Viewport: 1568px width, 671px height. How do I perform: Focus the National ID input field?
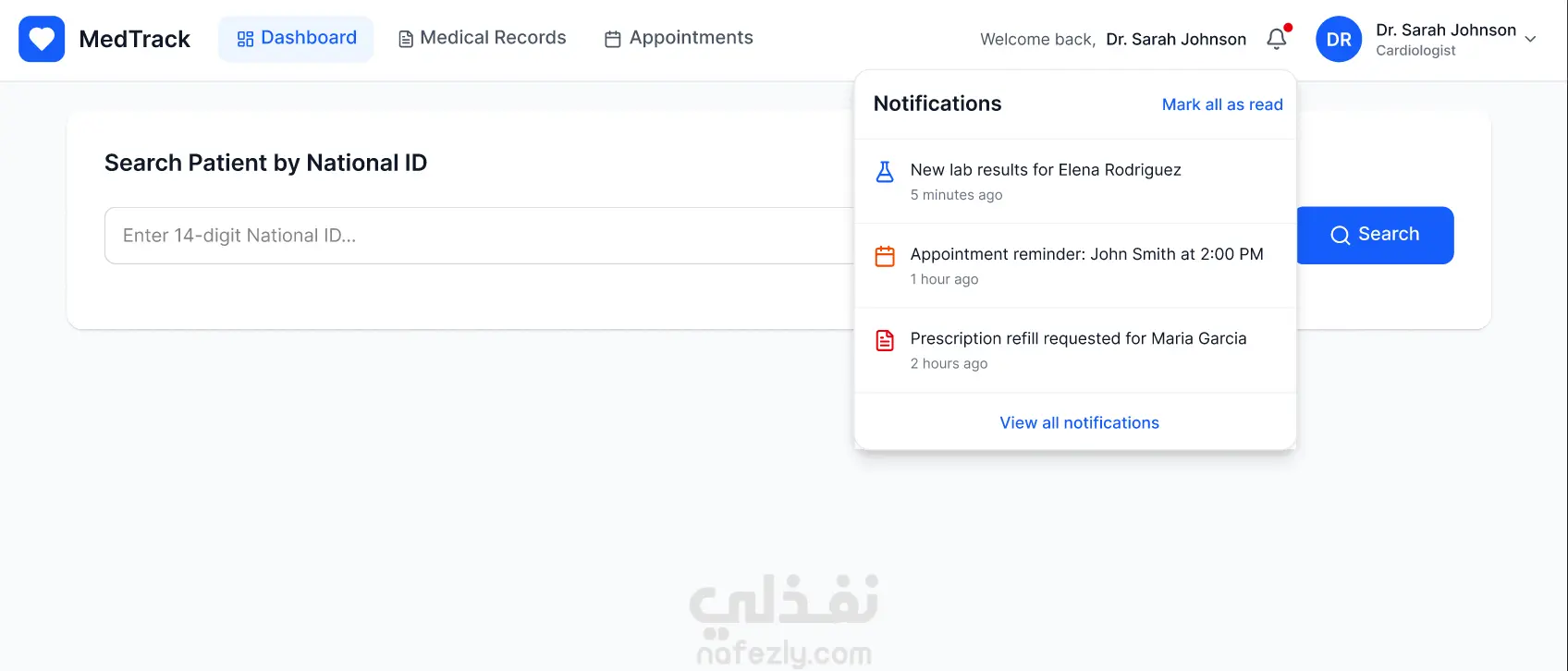(479, 236)
